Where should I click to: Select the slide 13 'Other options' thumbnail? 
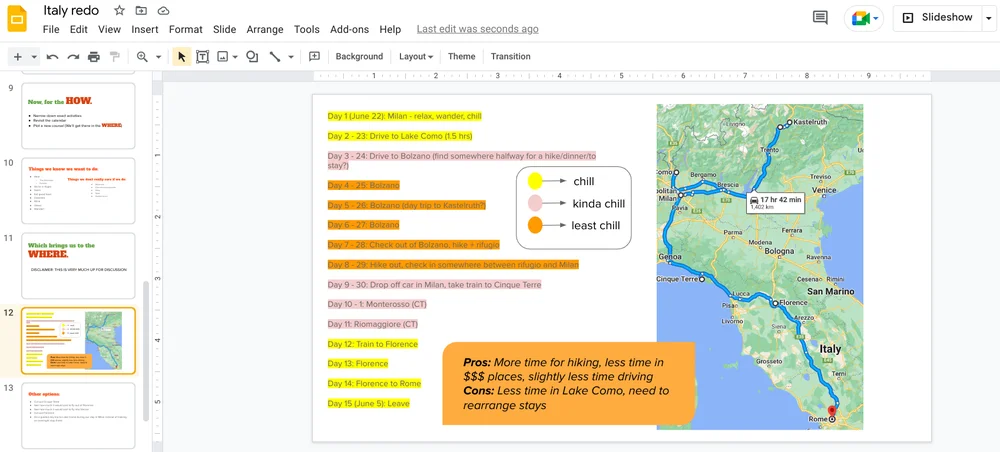(78, 415)
